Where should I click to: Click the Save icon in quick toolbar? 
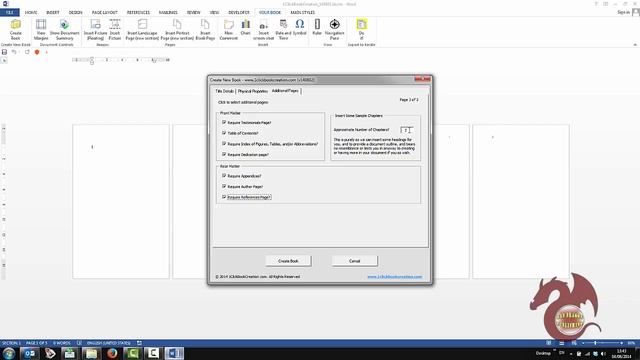click(x=4, y=52)
